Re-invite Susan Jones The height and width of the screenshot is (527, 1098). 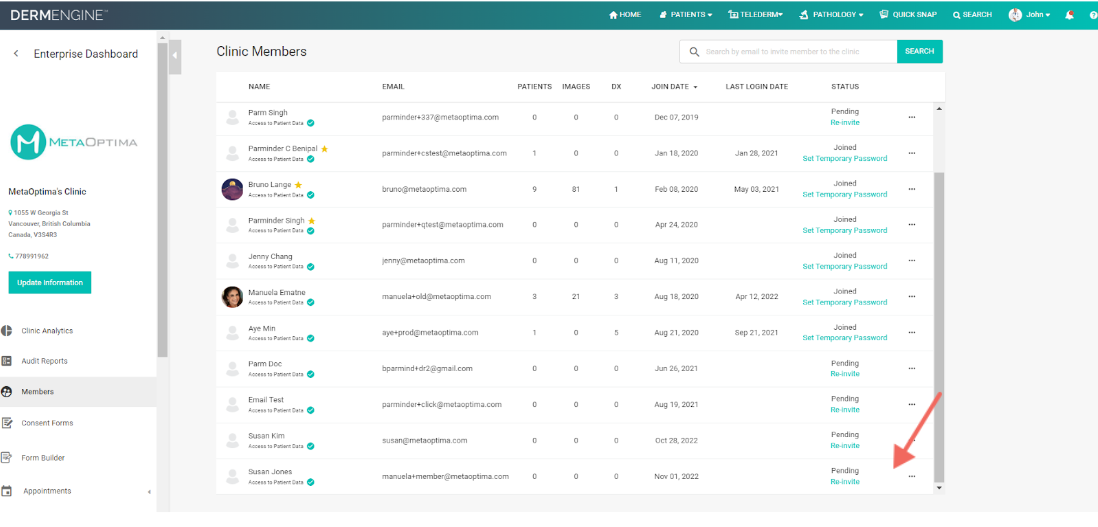tap(845, 482)
